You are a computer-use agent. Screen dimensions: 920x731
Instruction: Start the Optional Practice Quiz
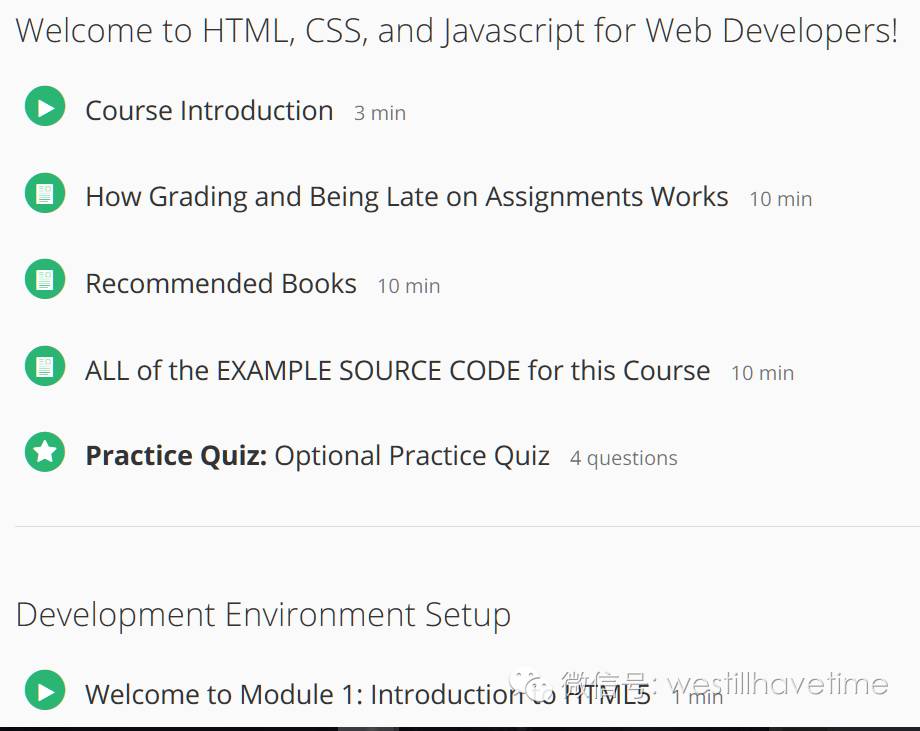pyautogui.click(x=412, y=456)
